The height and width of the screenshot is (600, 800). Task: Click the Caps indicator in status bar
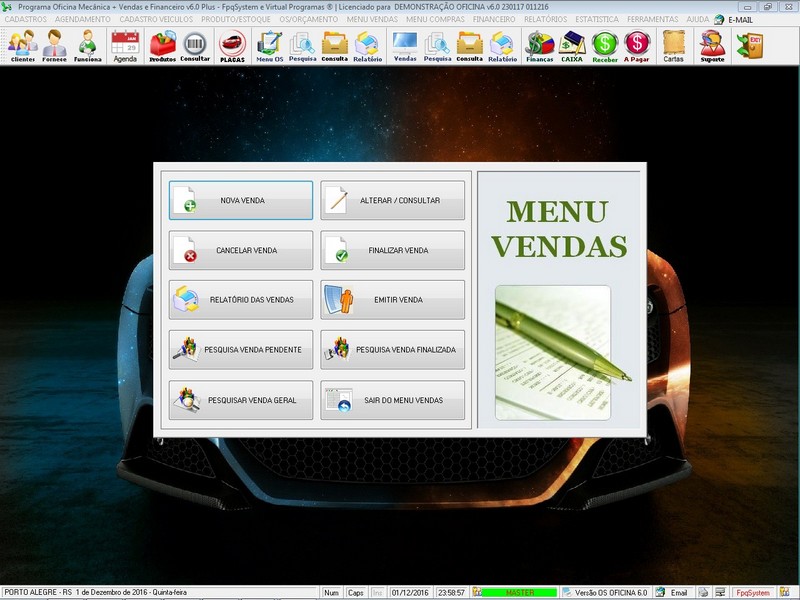tap(356, 593)
